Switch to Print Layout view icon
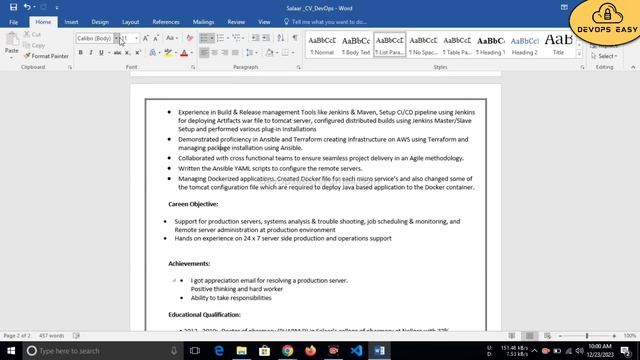Viewport: 640px width, 360px height. click(529, 336)
